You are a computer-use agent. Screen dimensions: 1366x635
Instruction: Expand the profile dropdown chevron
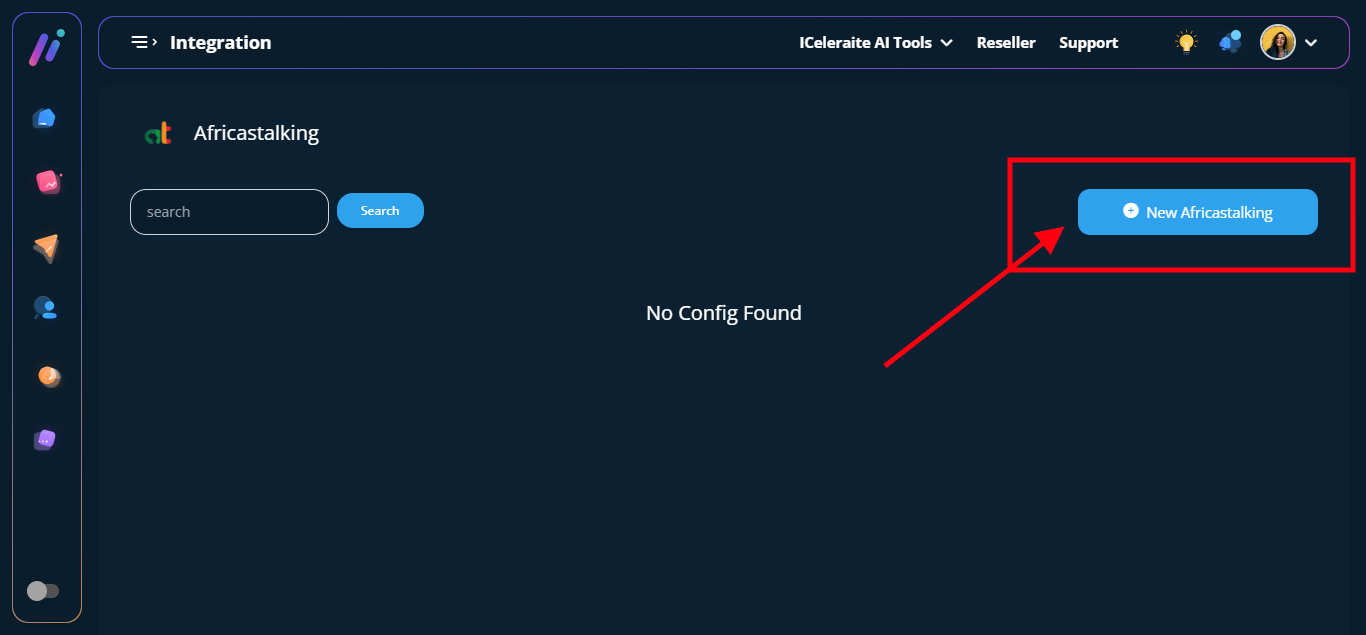point(1311,43)
